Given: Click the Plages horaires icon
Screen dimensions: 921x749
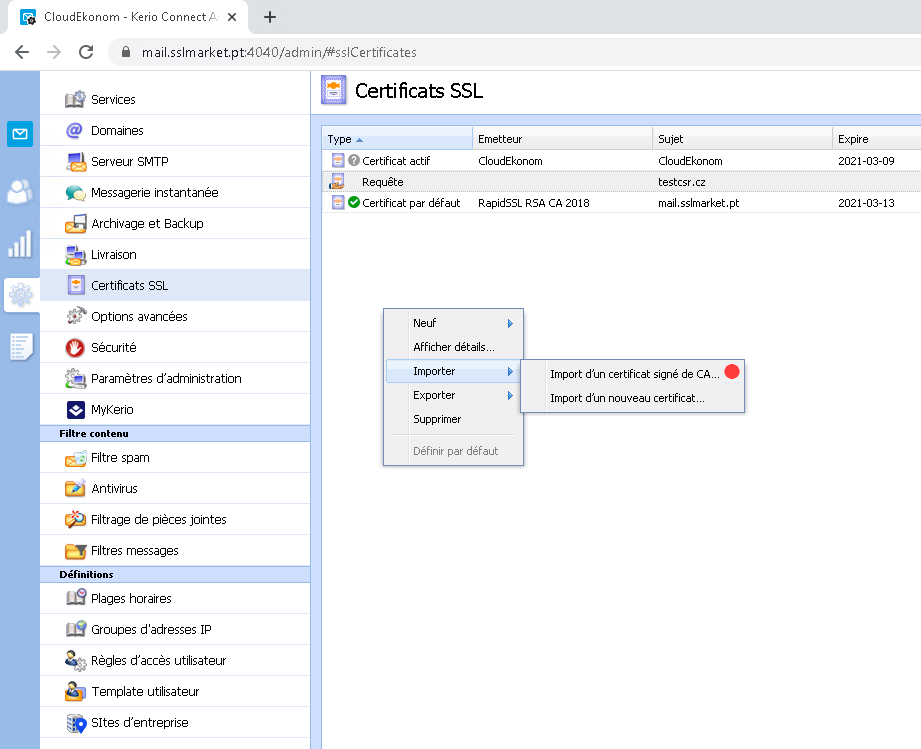Looking at the screenshot, I should click(x=76, y=598).
